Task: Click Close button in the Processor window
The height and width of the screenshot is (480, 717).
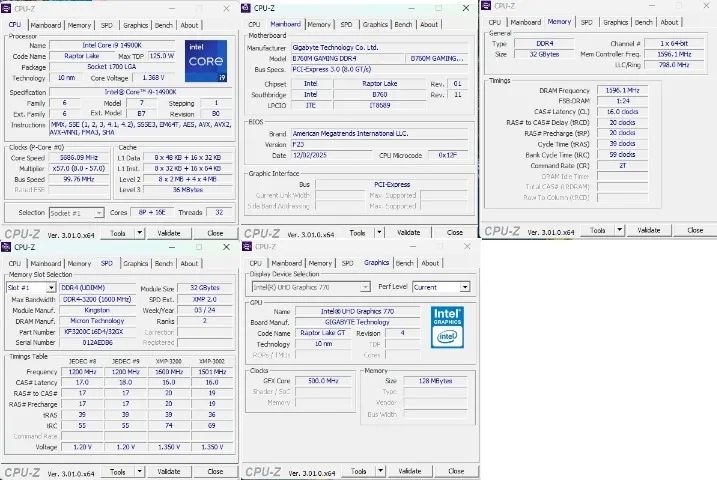Action: pyautogui.click(x=215, y=233)
